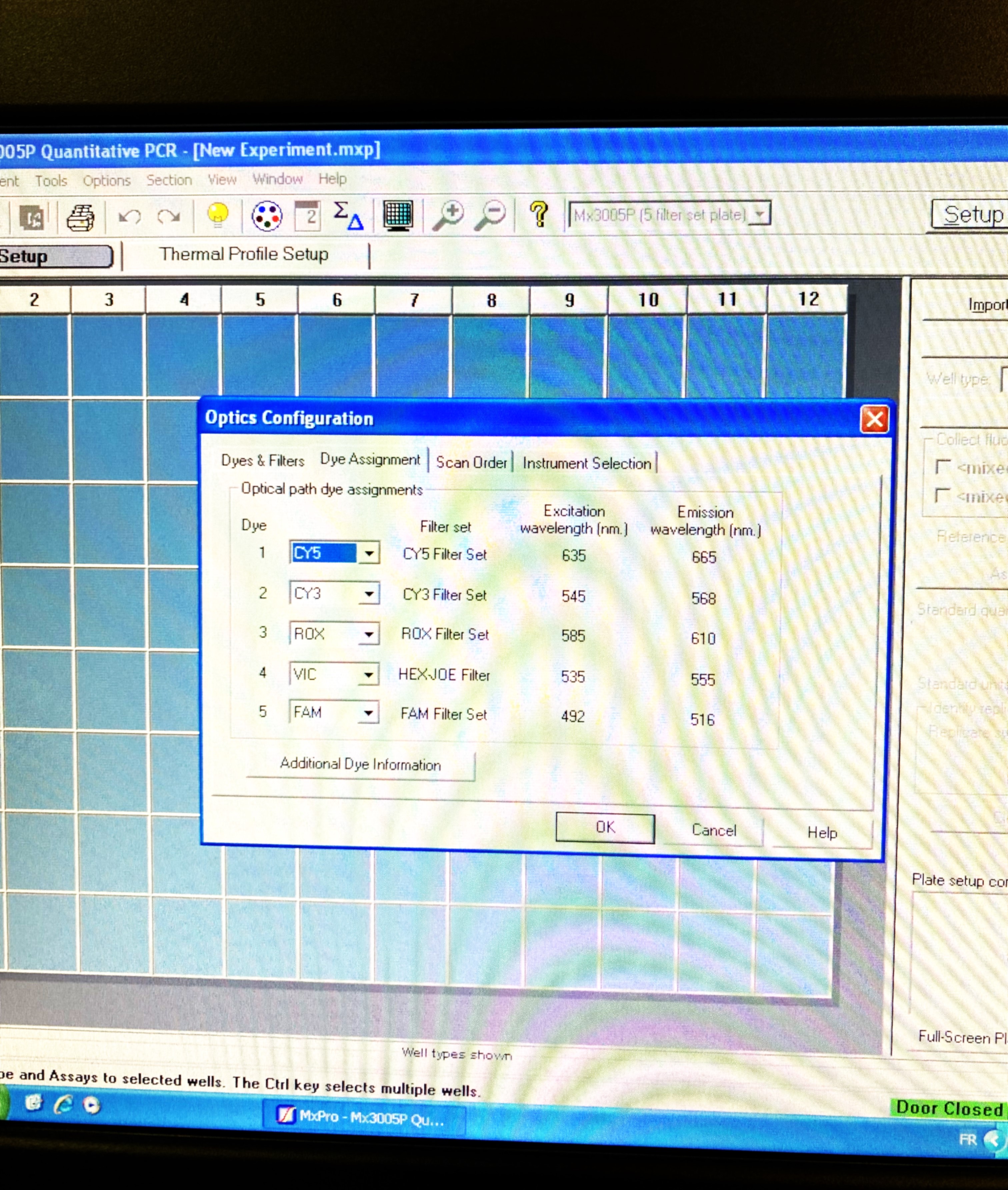1008x1190 pixels.
Task: Zoom out using the magnifier minus icon
Action: click(491, 214)
